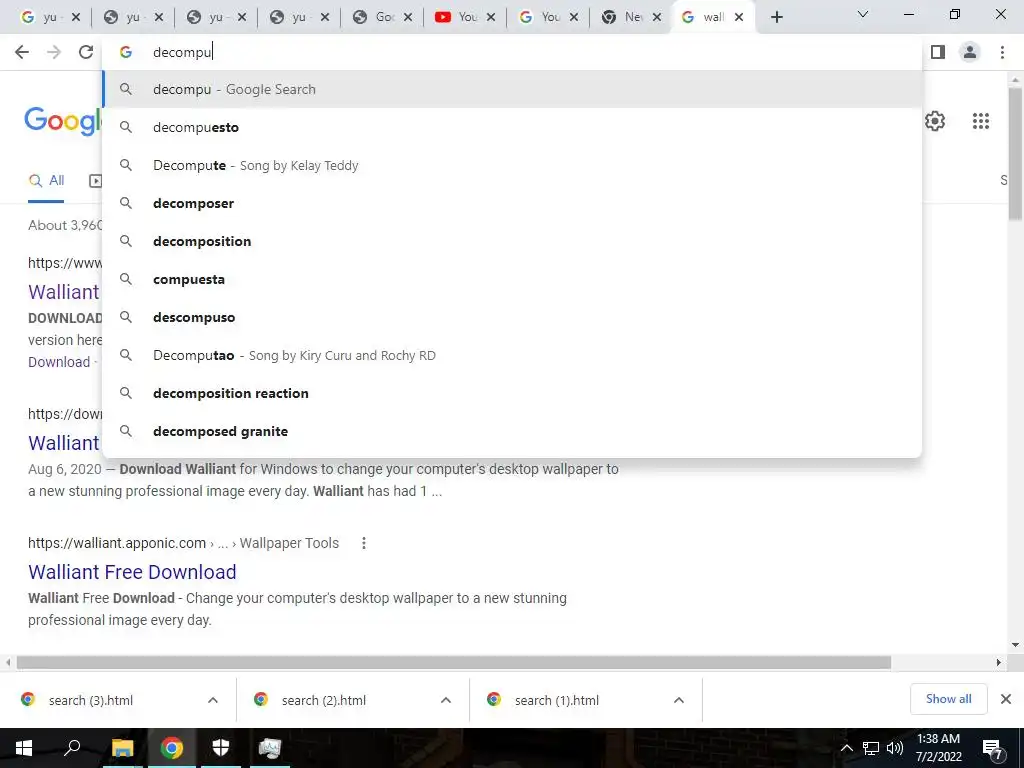The width and height of the screenshot is (1024, 768).
Task: Expand options for search (2).html download
Action: click(x=446, y=700)
